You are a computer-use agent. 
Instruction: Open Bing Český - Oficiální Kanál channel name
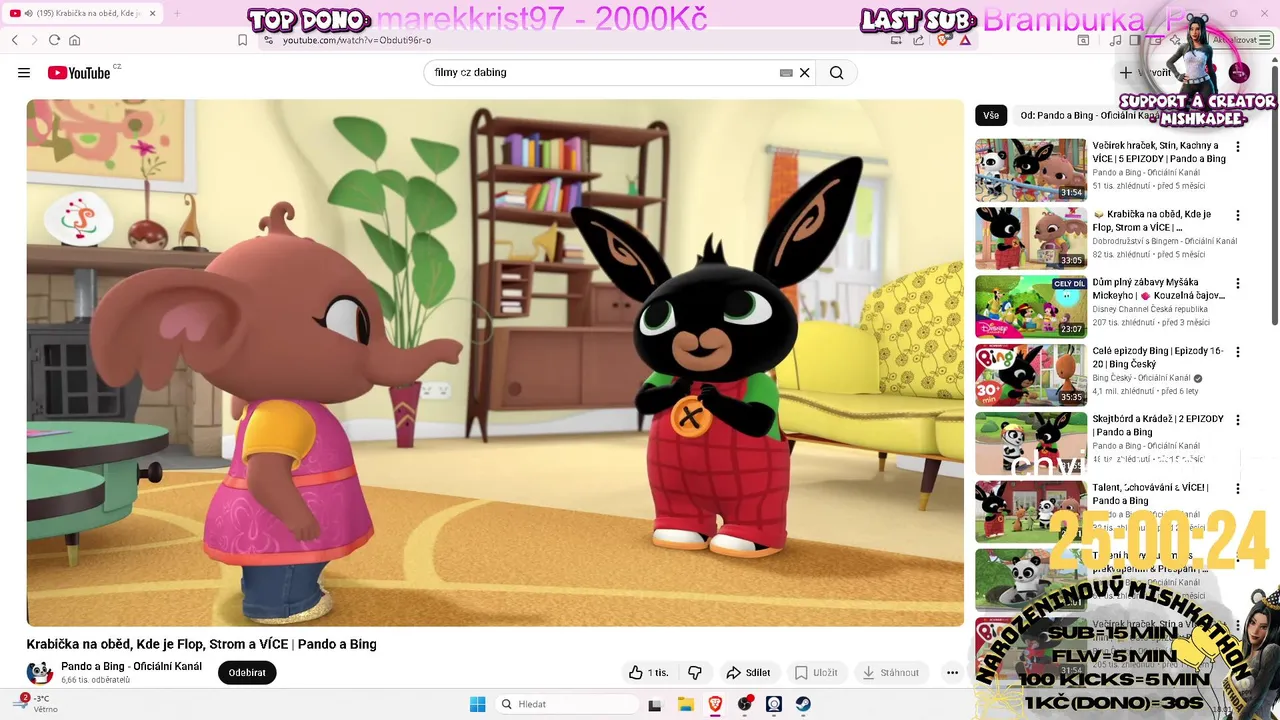[1141, 378]
